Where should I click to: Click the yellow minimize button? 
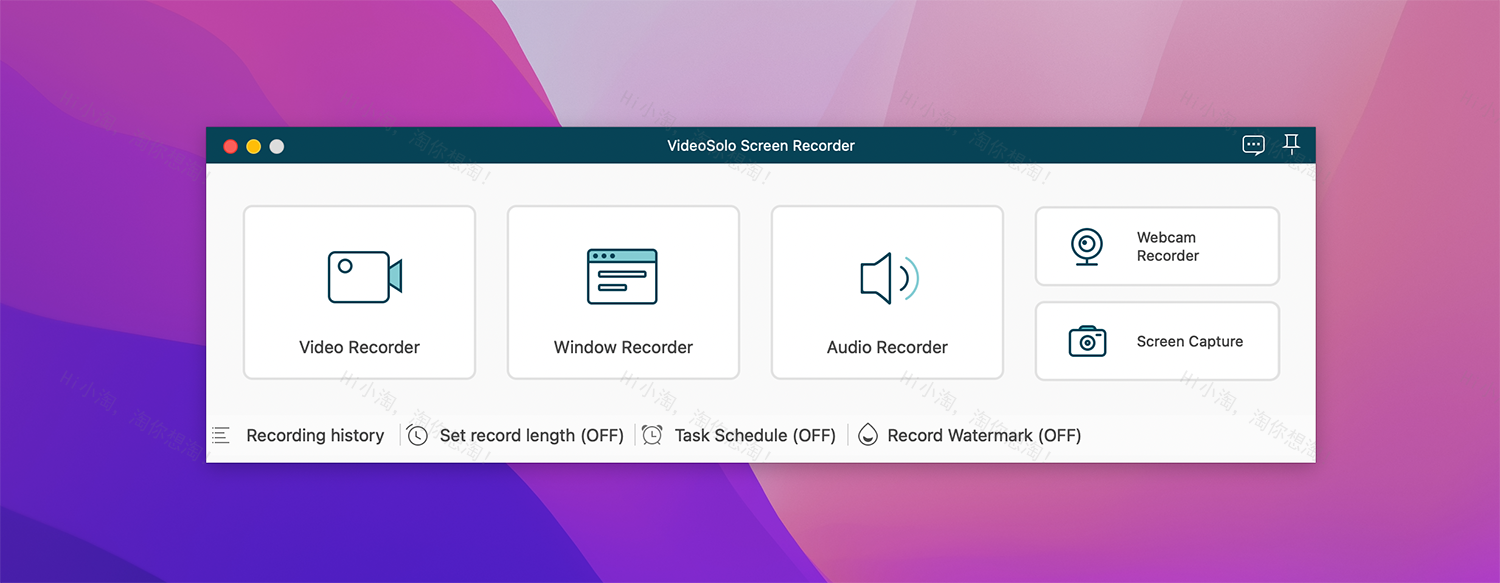coord(253,145)
